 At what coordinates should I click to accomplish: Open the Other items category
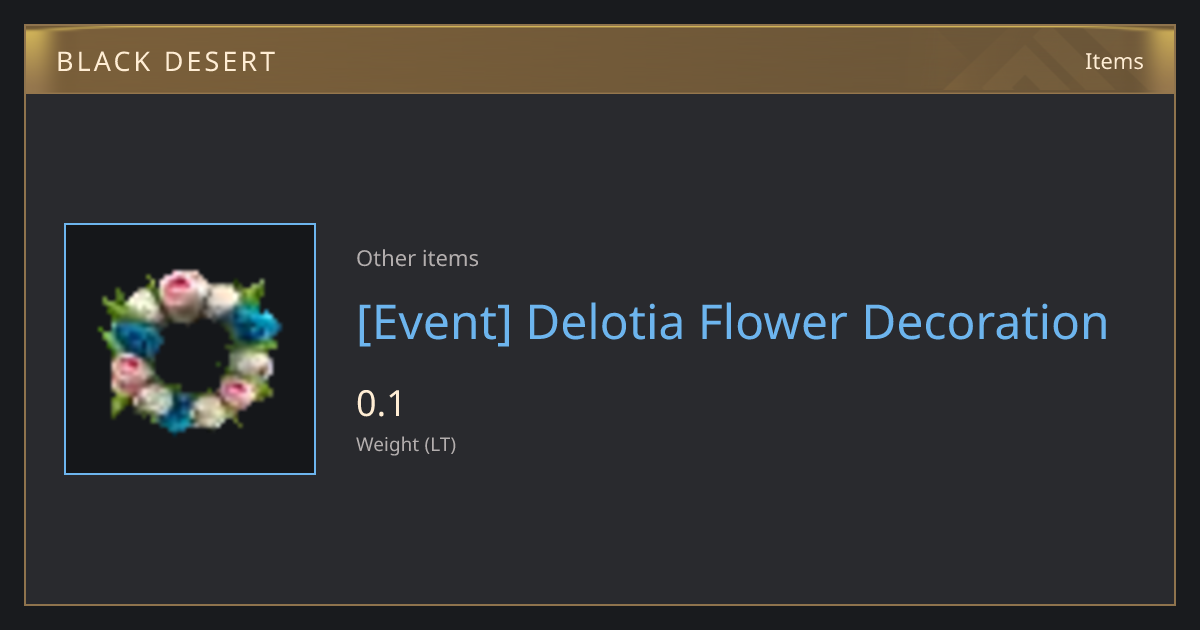417,258
